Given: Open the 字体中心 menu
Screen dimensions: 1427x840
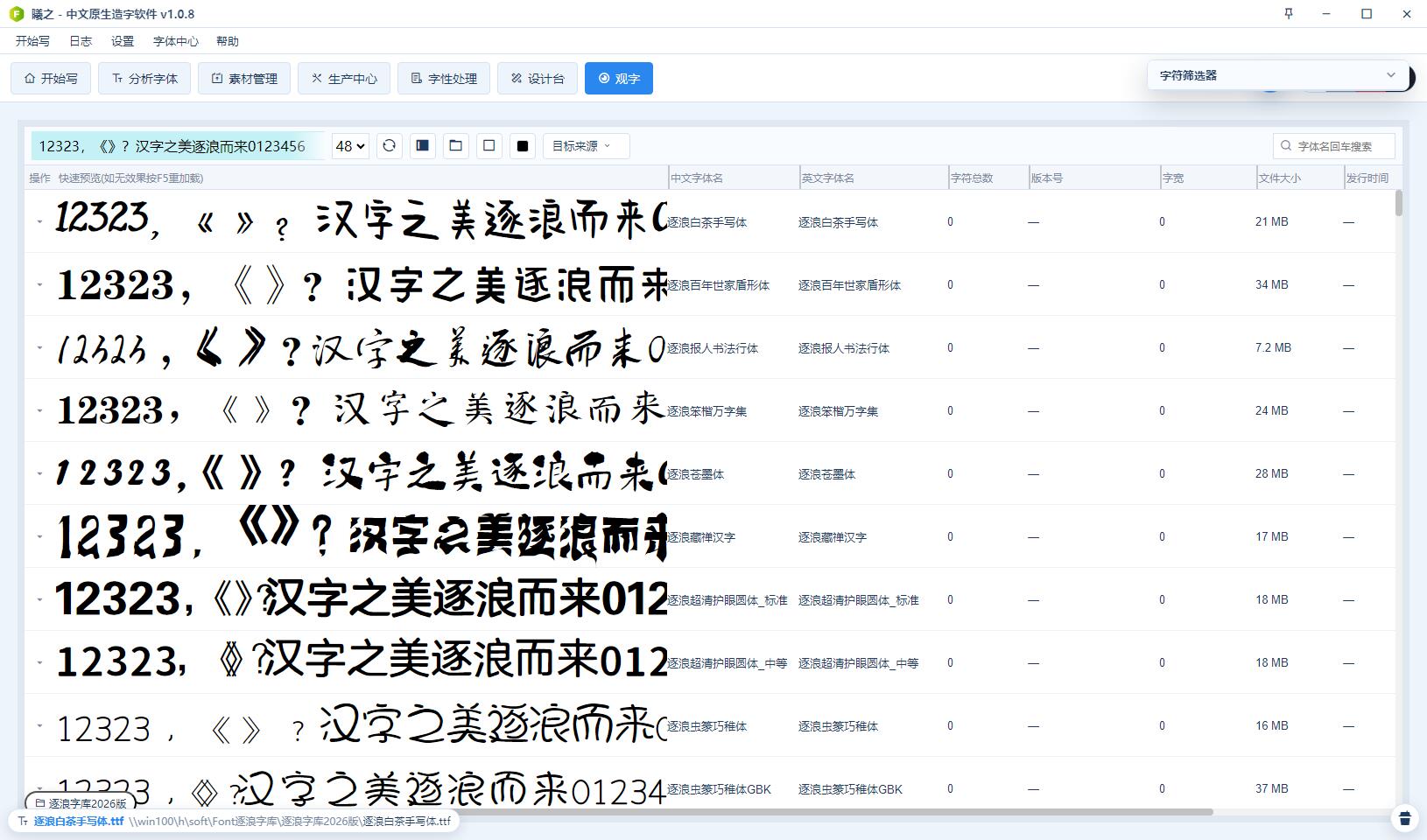Looking at the screenshot, I should pos(176,41).
